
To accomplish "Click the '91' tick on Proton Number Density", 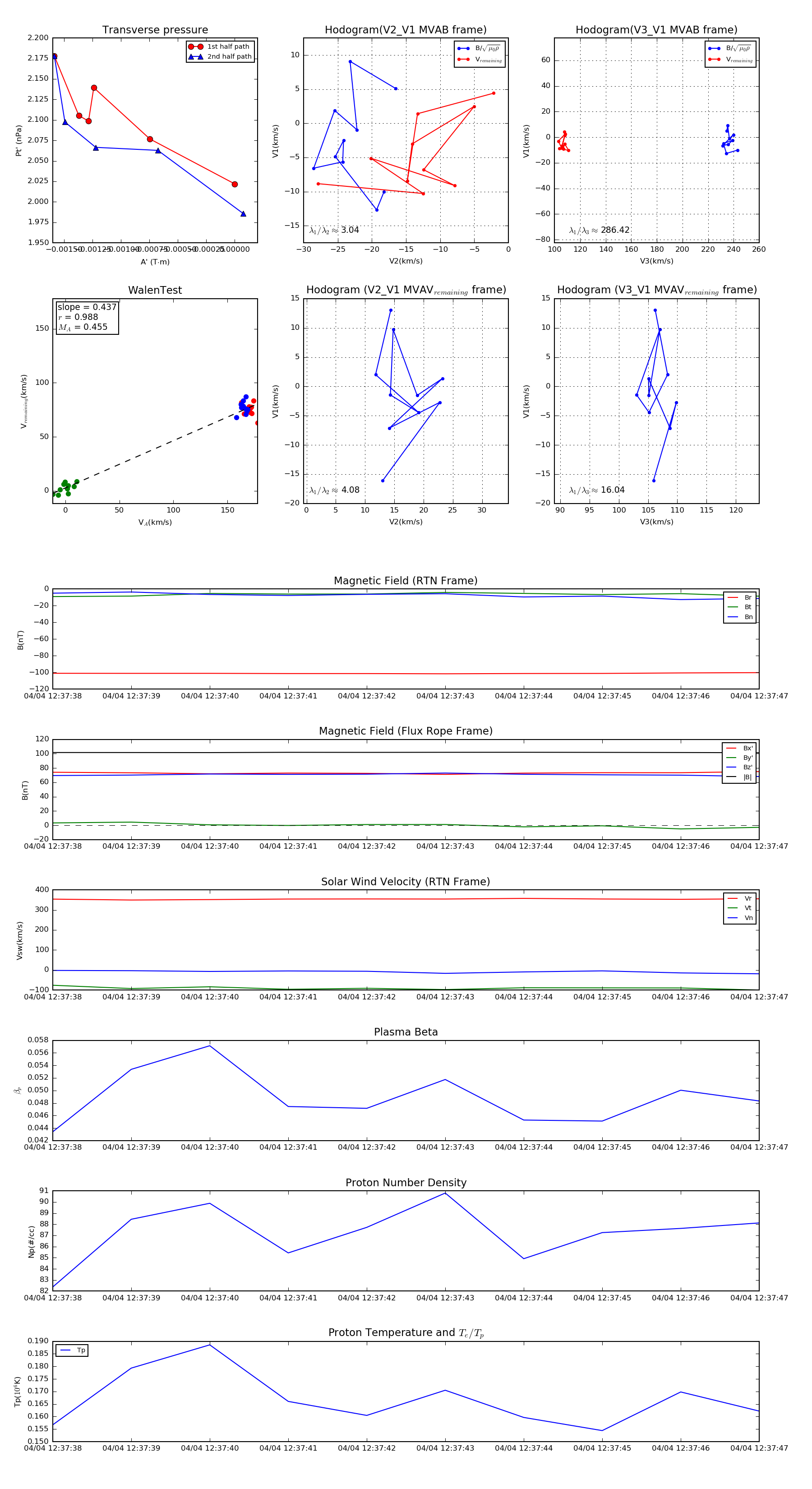I will [45, 1190].
